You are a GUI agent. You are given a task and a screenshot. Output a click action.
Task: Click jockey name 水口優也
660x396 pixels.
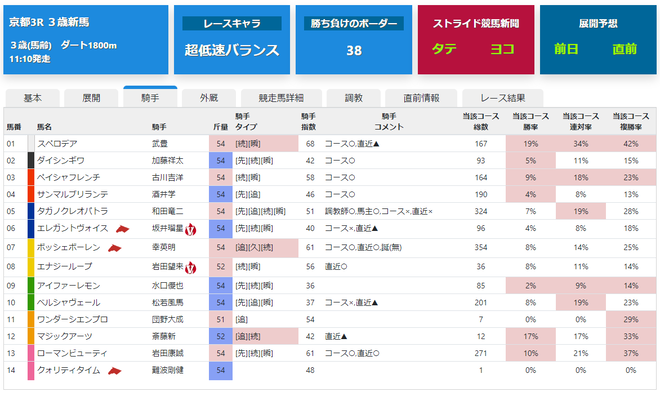168,286
